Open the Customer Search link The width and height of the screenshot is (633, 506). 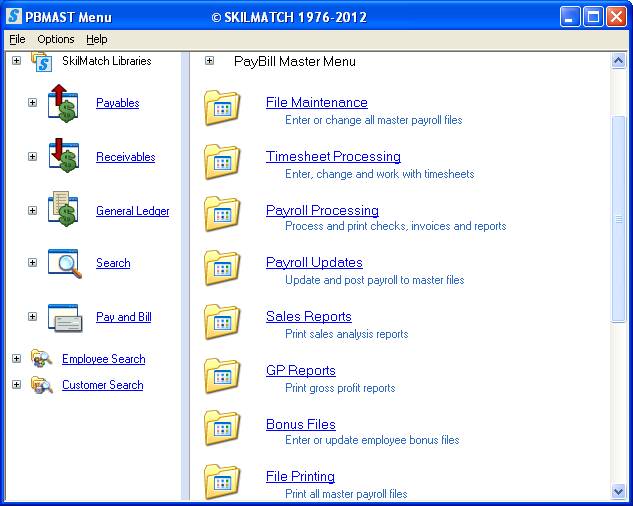[103, 385]
